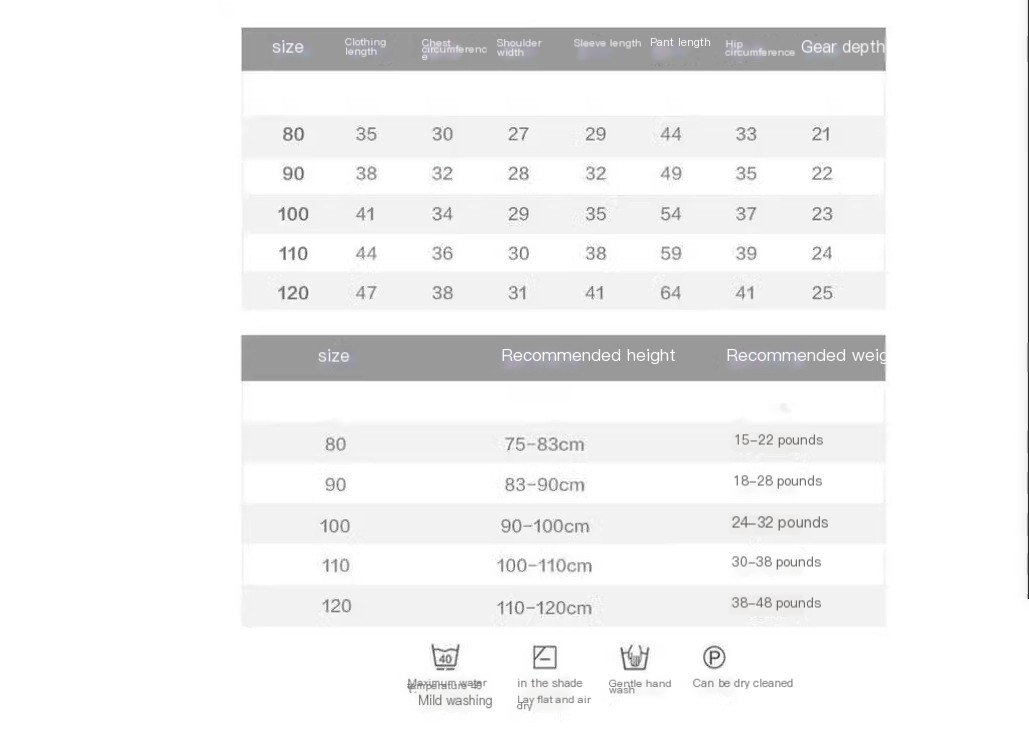Click the 'Can be dry cleaned' text
1029x729 pixels.
pos(743,683)
